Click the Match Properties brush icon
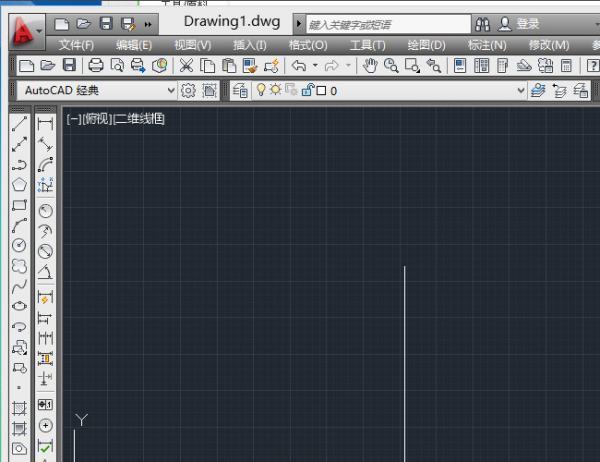600x462 pixels. pyautogui.click(x=250, y=65)
